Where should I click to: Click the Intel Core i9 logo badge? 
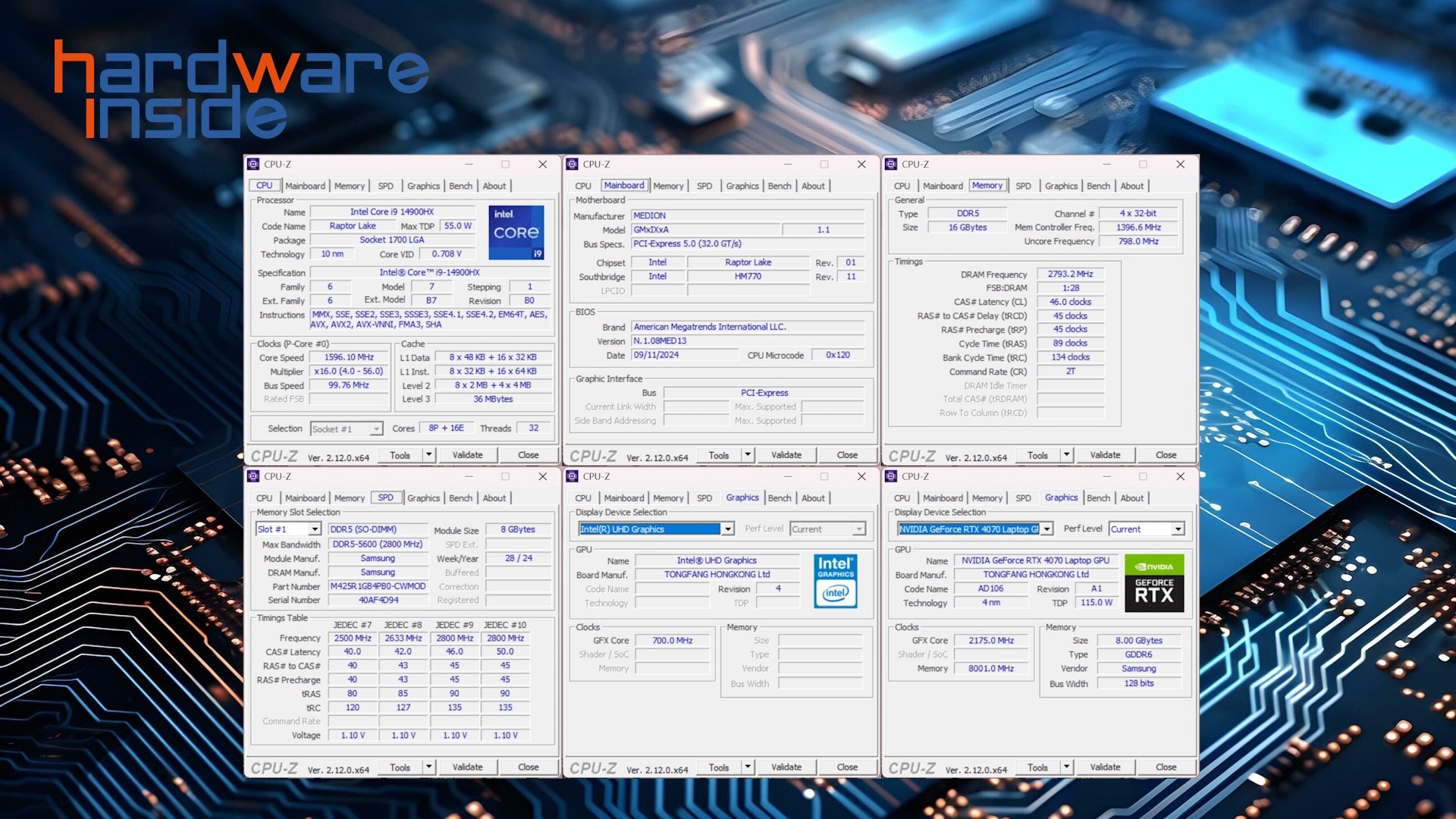tap(516, 232)
